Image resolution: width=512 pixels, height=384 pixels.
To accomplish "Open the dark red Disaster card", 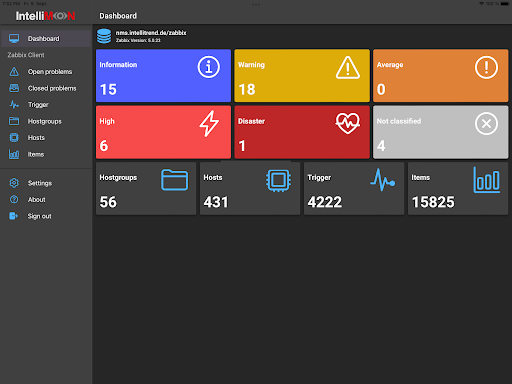I will click(302, 132).
